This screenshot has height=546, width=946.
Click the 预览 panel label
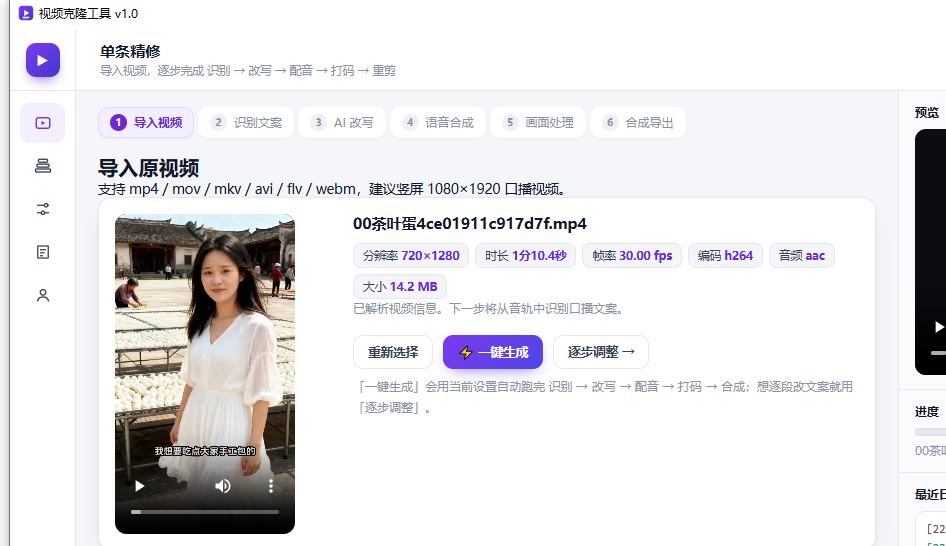tap(927, 113)
